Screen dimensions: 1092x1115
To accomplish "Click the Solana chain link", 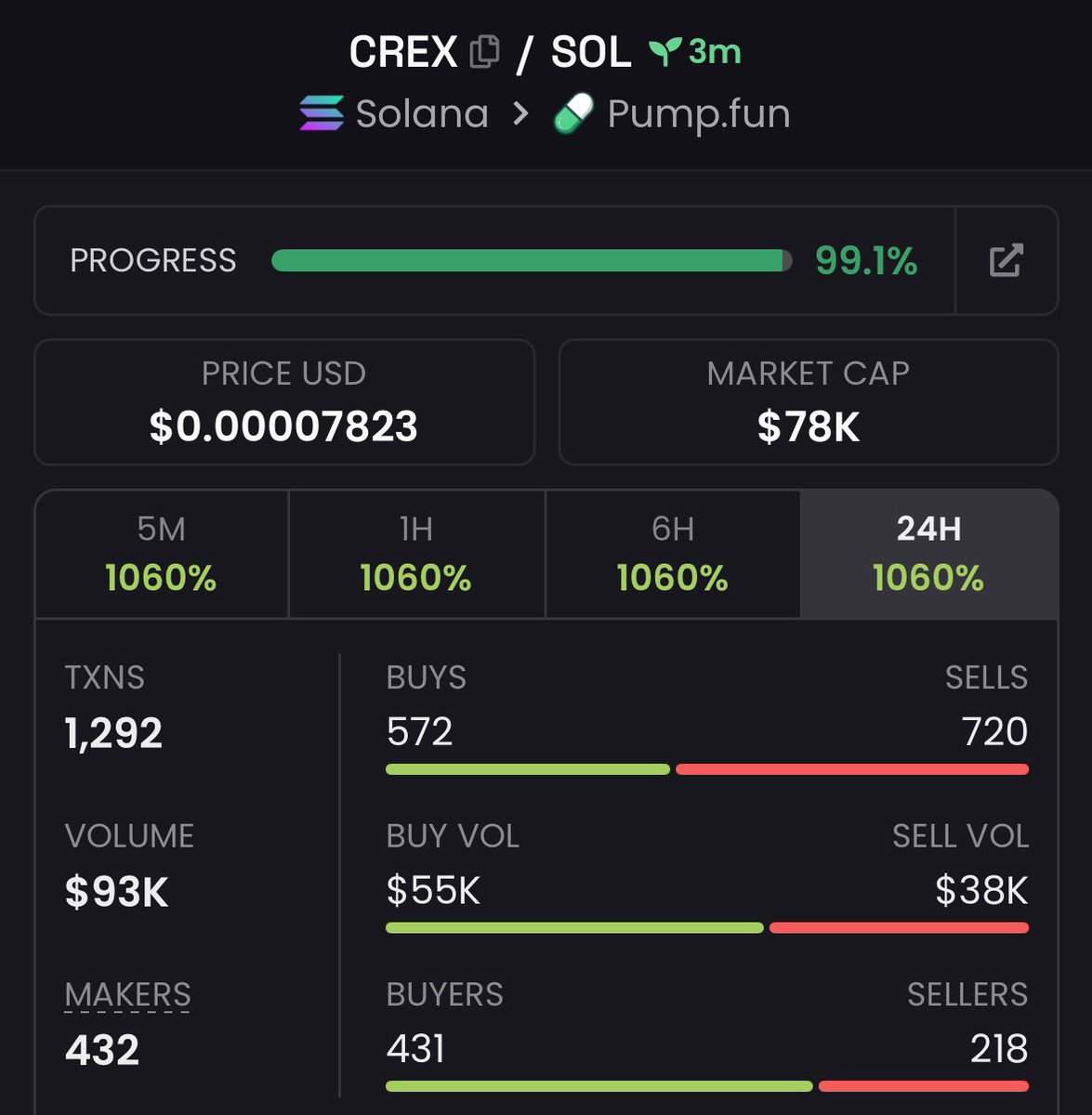I will [422, 113].
